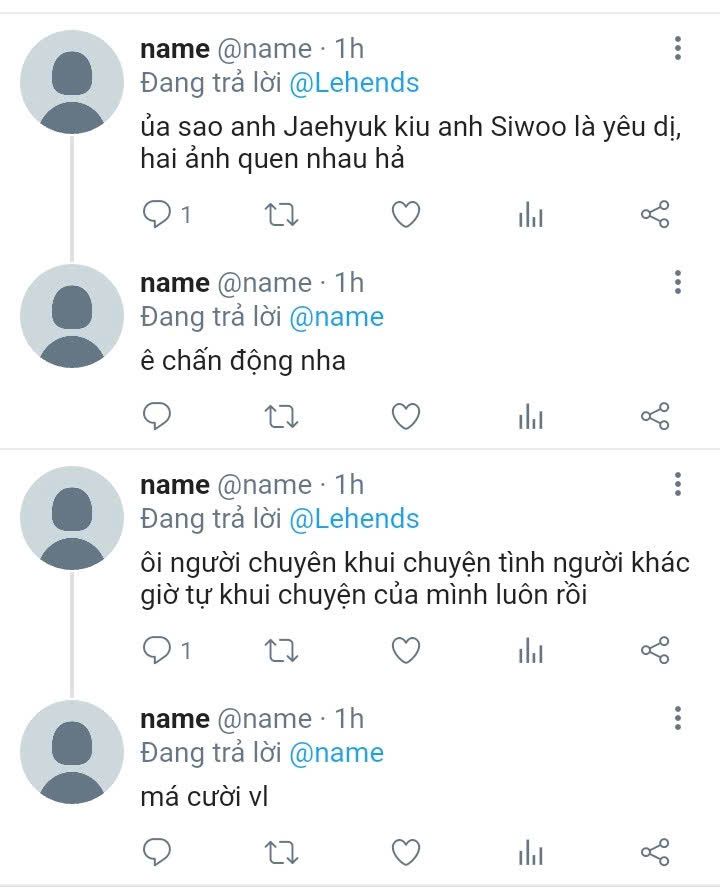Open @name mention above "má cười vl"
The height and width of the screenshot is (888, 720).
[336, 752]
